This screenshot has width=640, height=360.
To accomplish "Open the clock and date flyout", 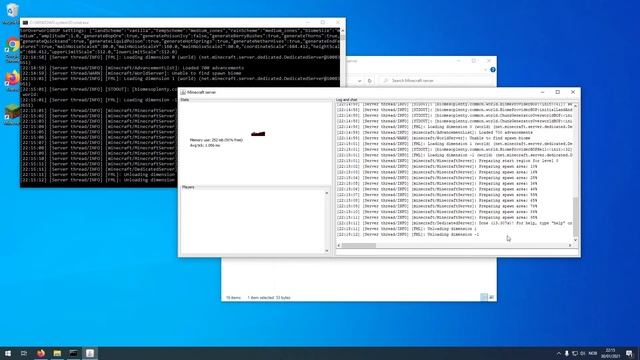I will click(610, 353).
